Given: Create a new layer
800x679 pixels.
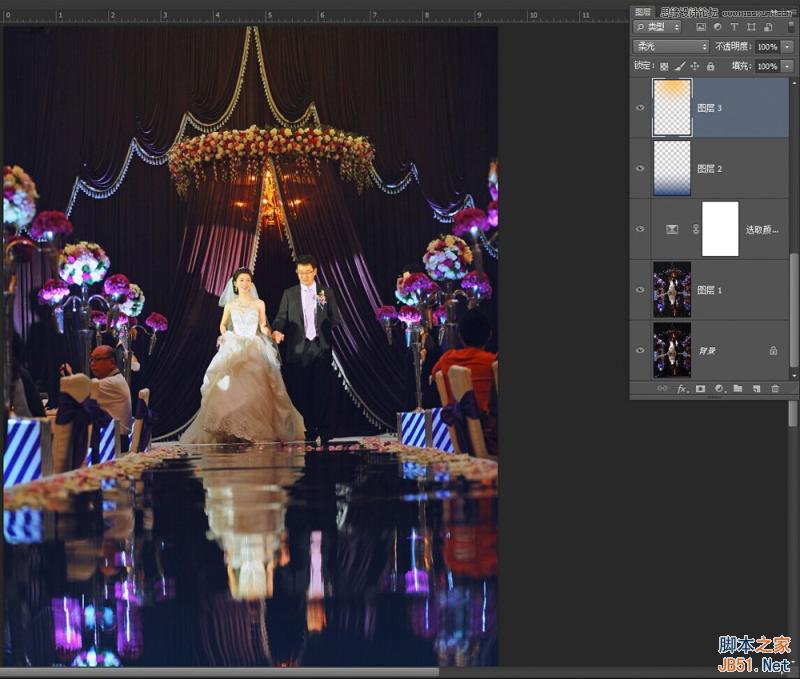Looking at the screenshot, I should tap(756, 389).
